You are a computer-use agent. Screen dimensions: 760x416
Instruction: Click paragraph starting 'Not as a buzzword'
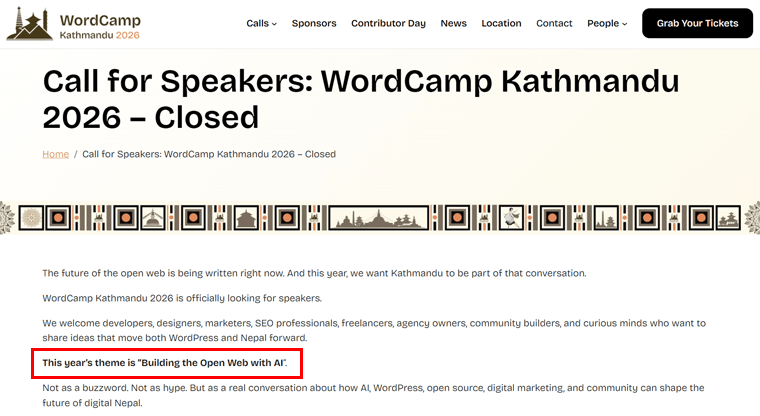point(373,395)
